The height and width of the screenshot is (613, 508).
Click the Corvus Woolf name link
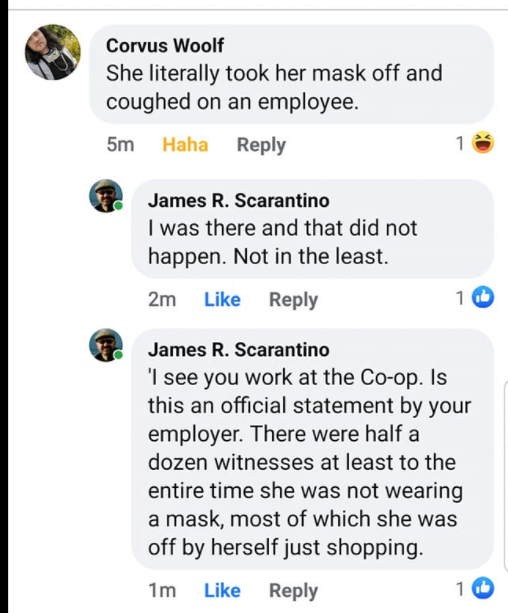point(165,45)
